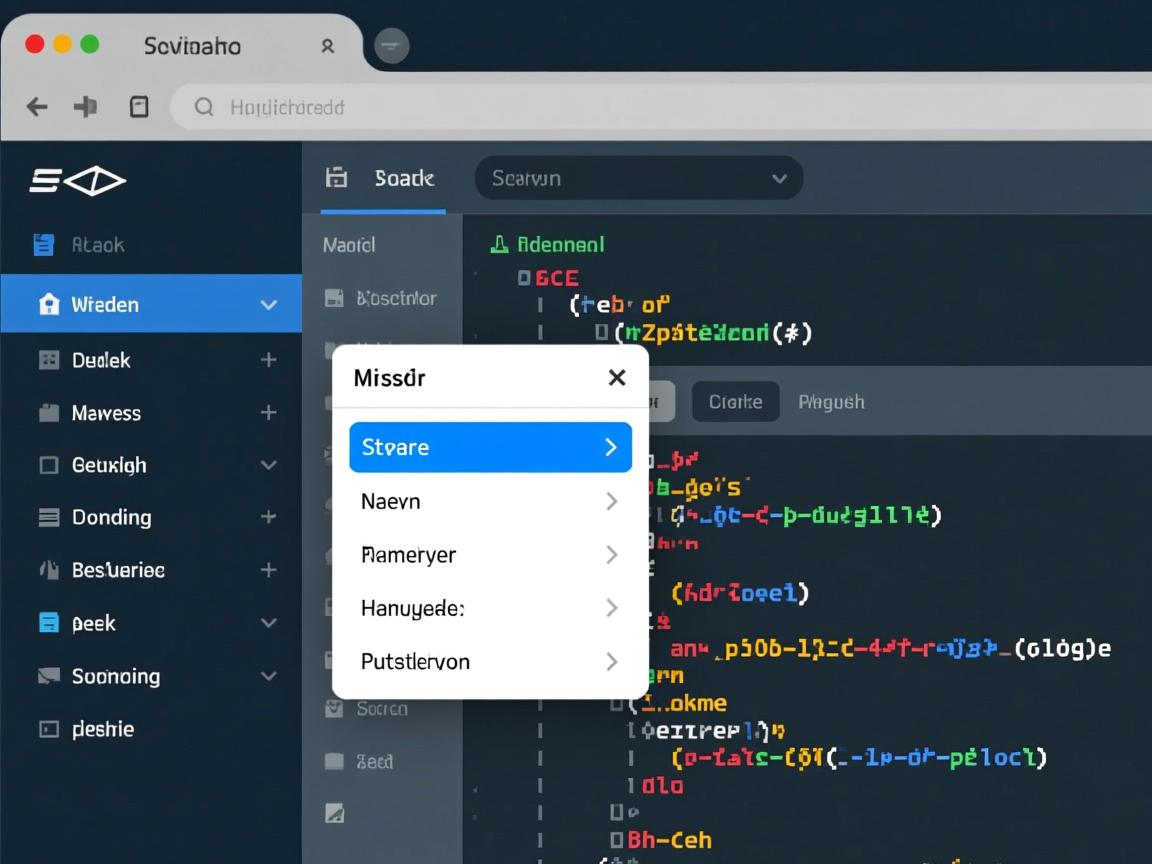The width and height of the screenshot is (1152, 864).
Task: Click the browser back arrow
Action: [x=37, y=107]
